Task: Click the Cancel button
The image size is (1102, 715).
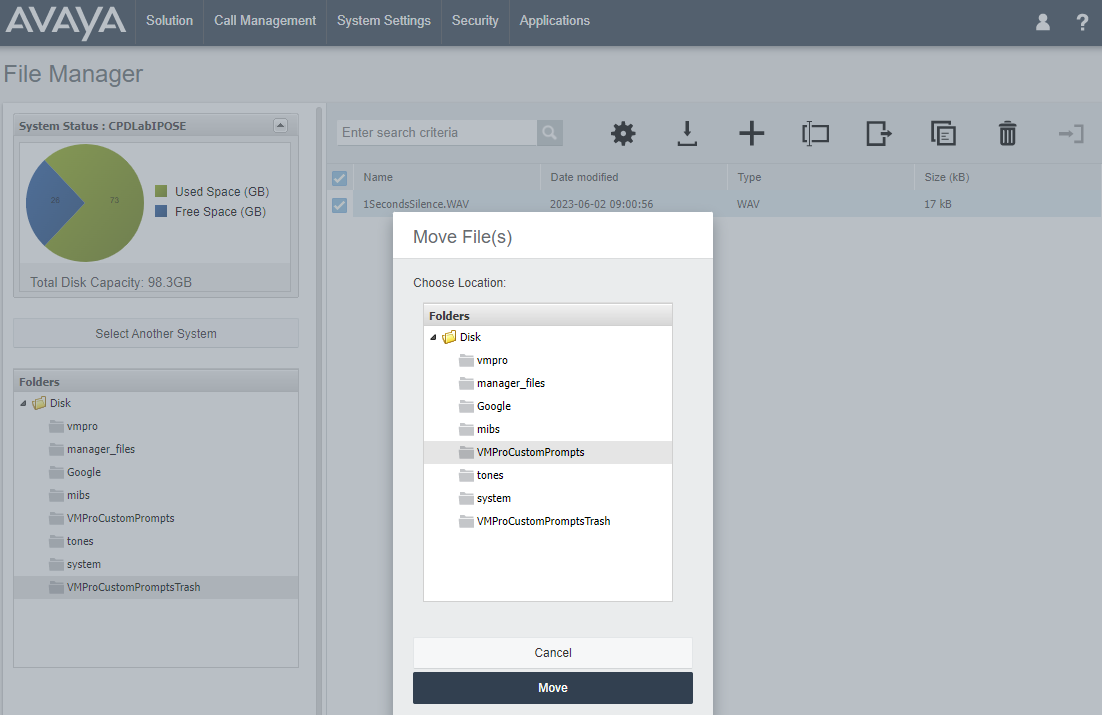Action: coord(553,652)
